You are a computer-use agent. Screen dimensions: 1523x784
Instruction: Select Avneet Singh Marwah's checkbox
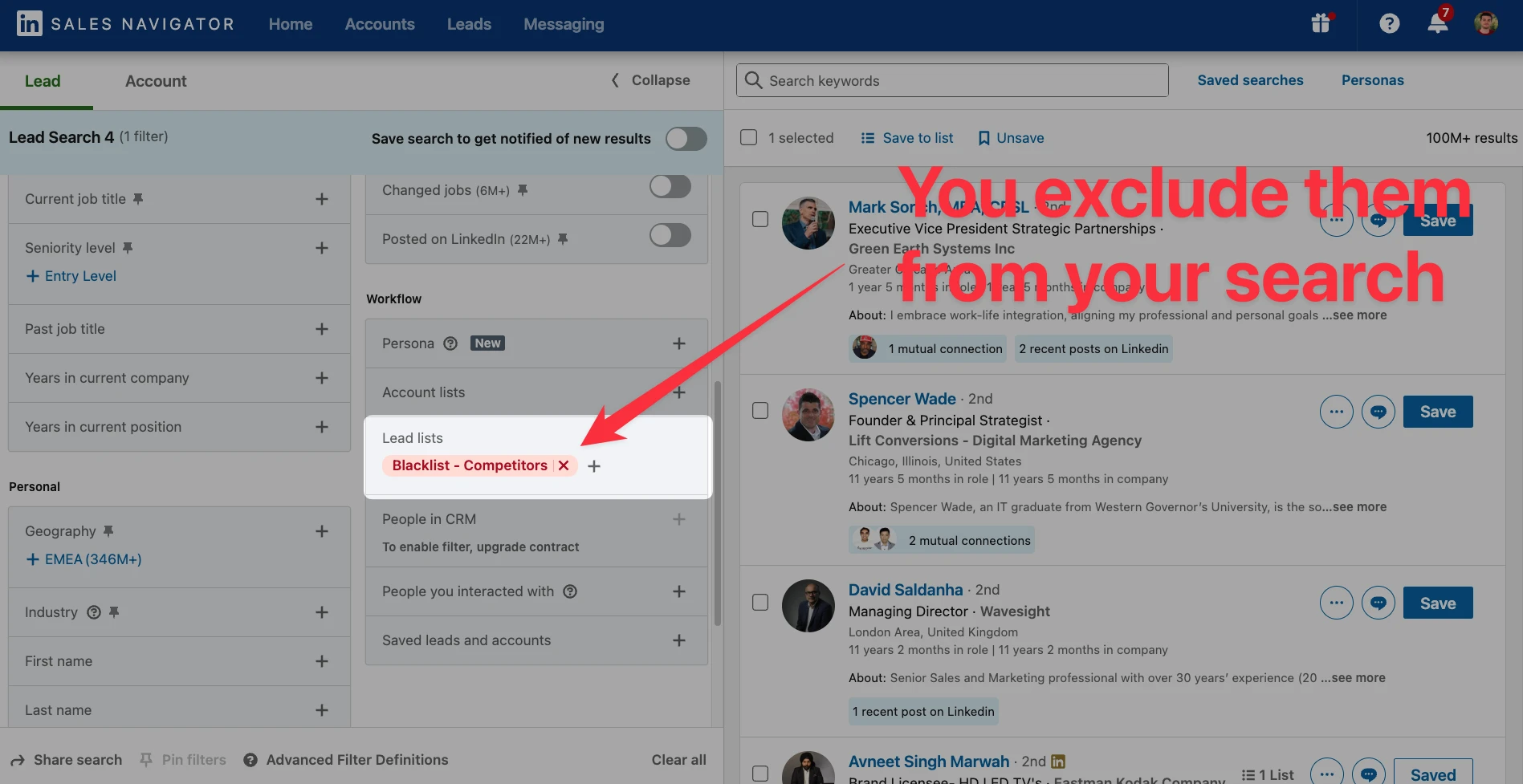(760, 774)
